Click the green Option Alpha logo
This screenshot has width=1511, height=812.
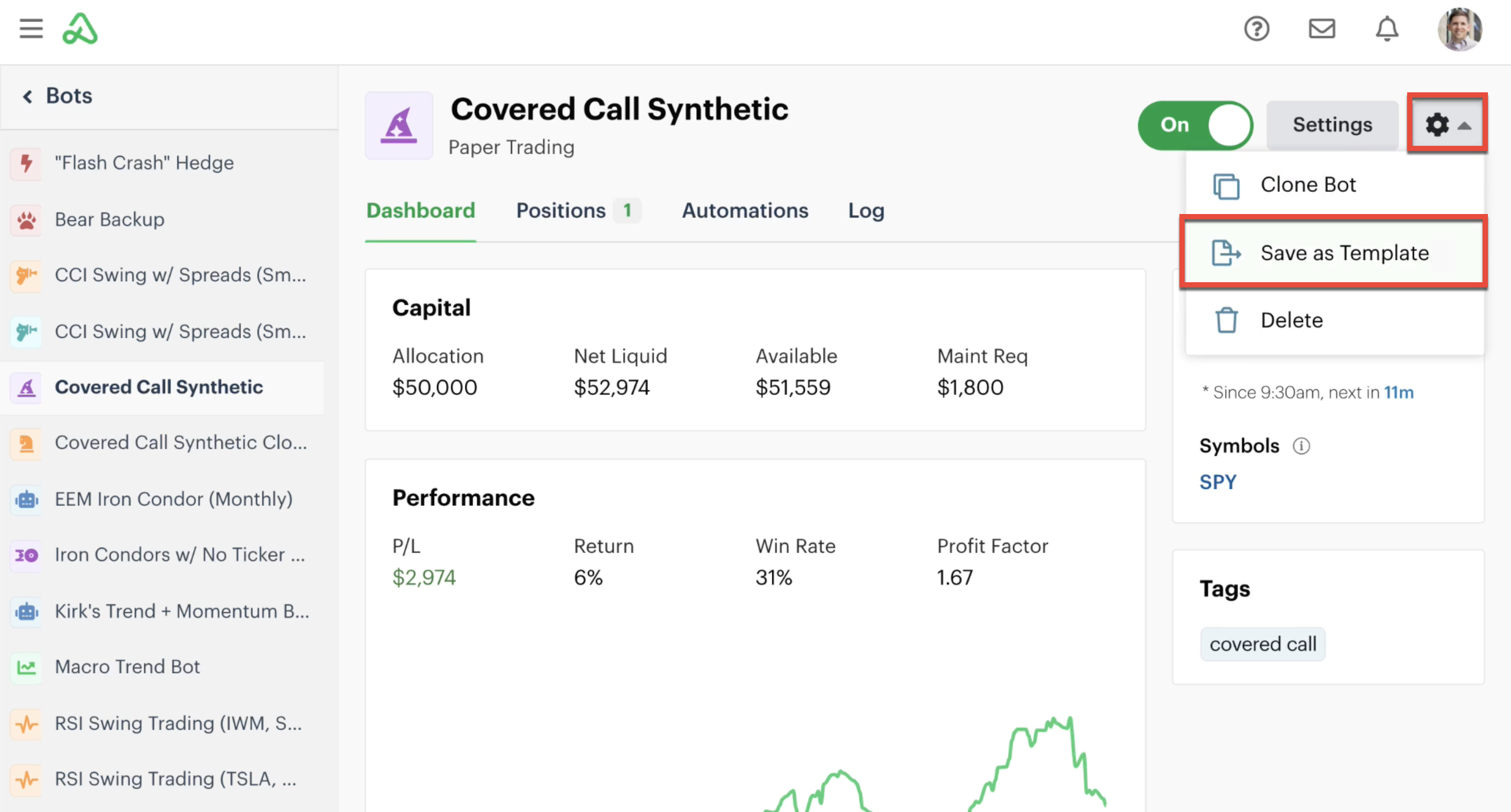[80, 29]
